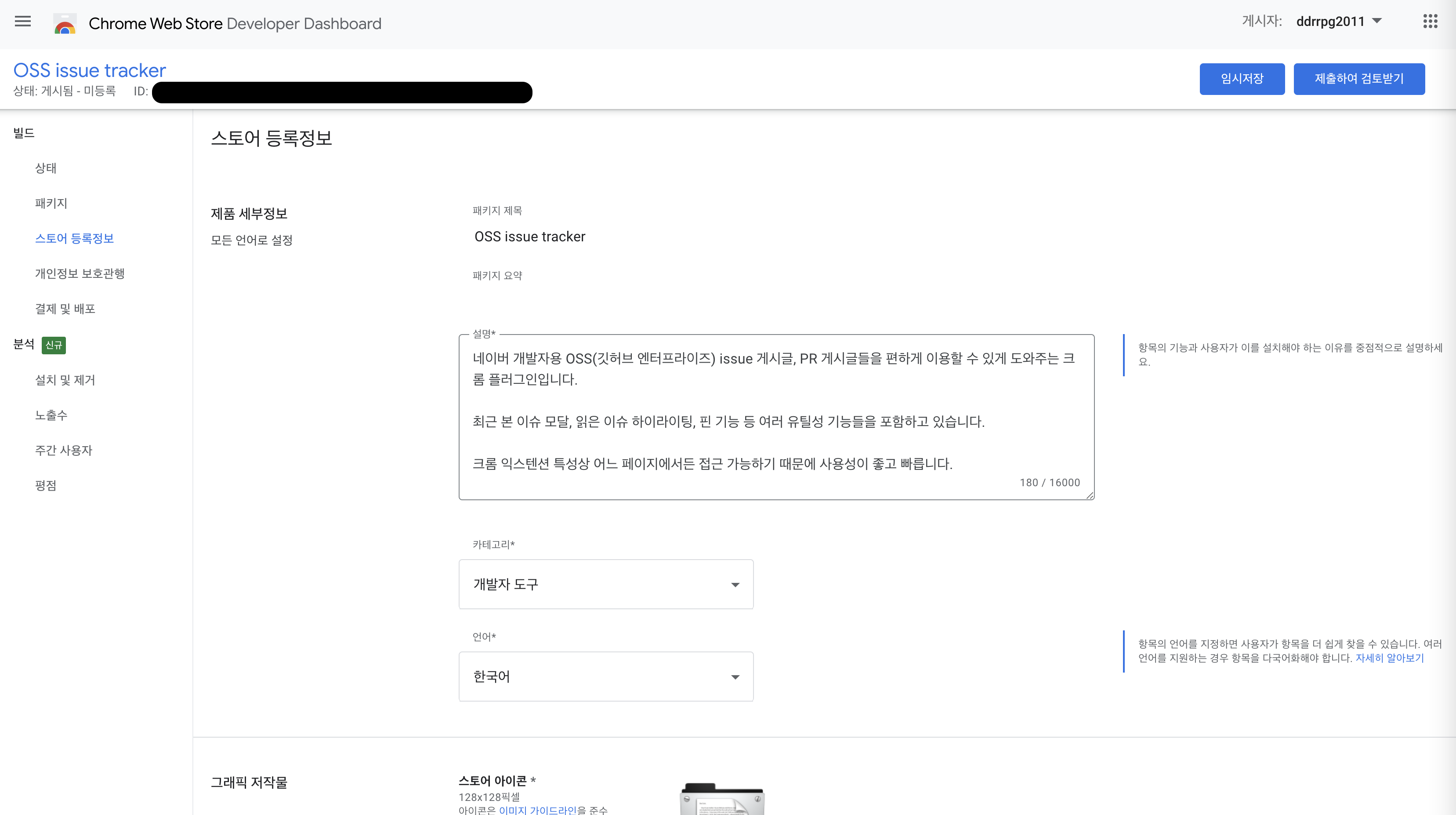Open 설치 및 제거 analytics
The height and width of the screenshot is (815, 1456).
click(65, 380)
